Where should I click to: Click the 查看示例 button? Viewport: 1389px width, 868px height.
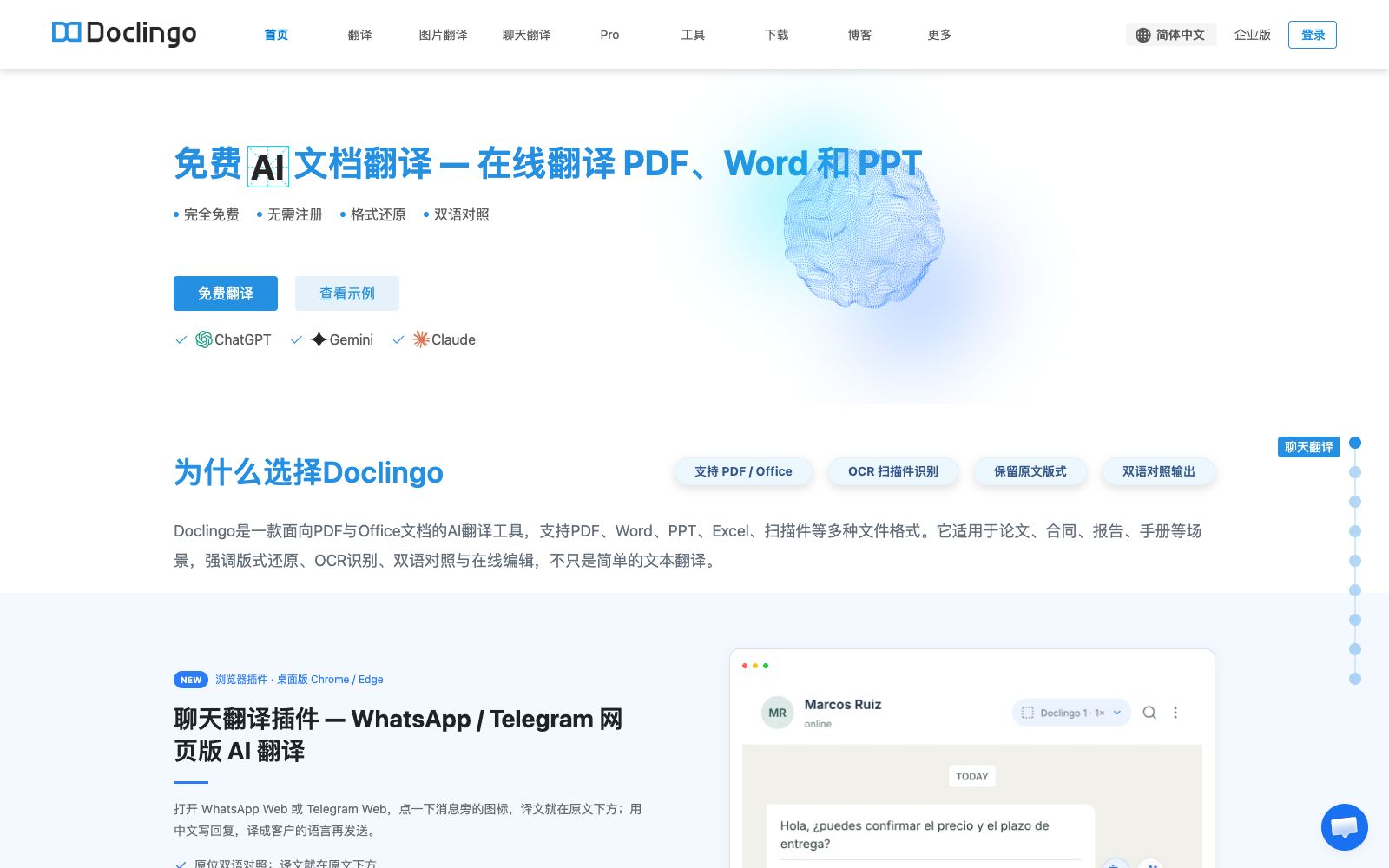(347, 293)
